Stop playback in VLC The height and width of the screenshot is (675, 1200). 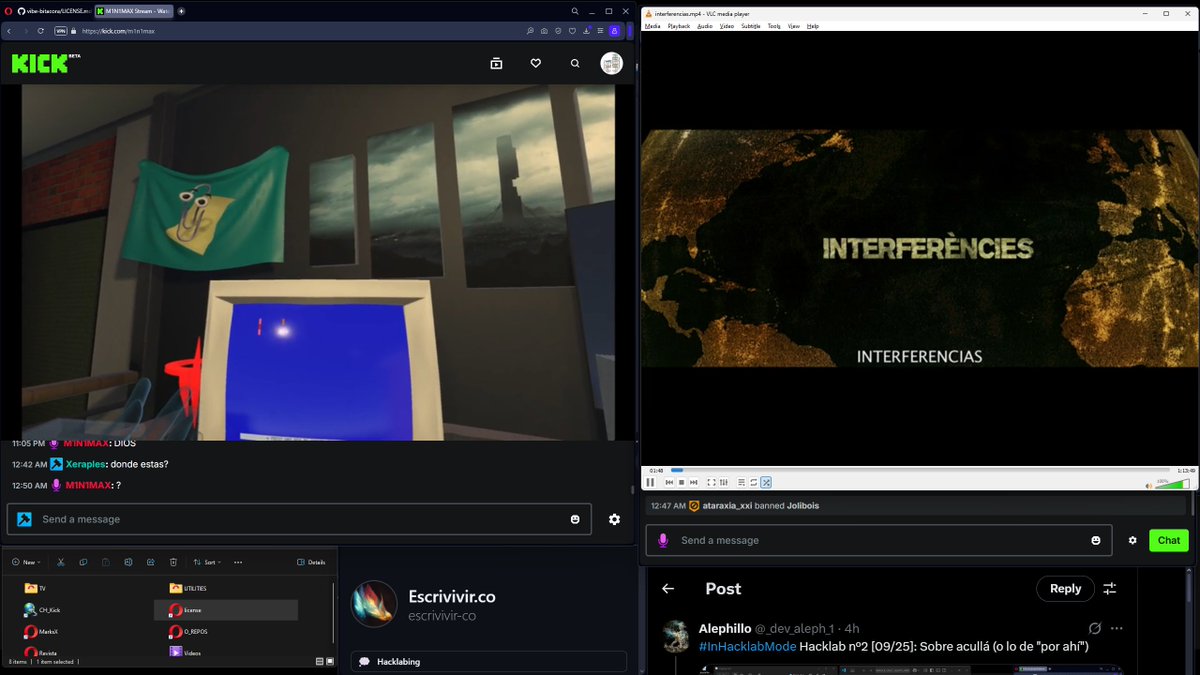pos(681,482)
